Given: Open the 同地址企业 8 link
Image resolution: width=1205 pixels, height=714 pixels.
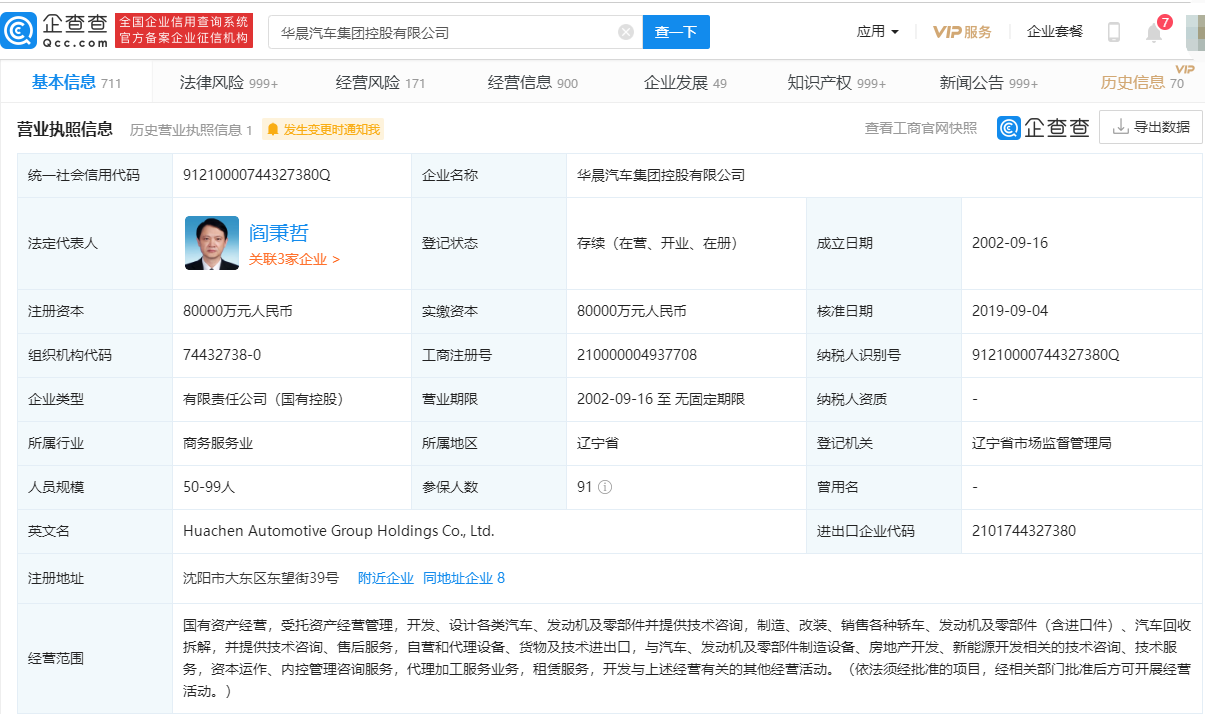Looking at the screenshot, I should pyautogui.click(x=464, y=578).
